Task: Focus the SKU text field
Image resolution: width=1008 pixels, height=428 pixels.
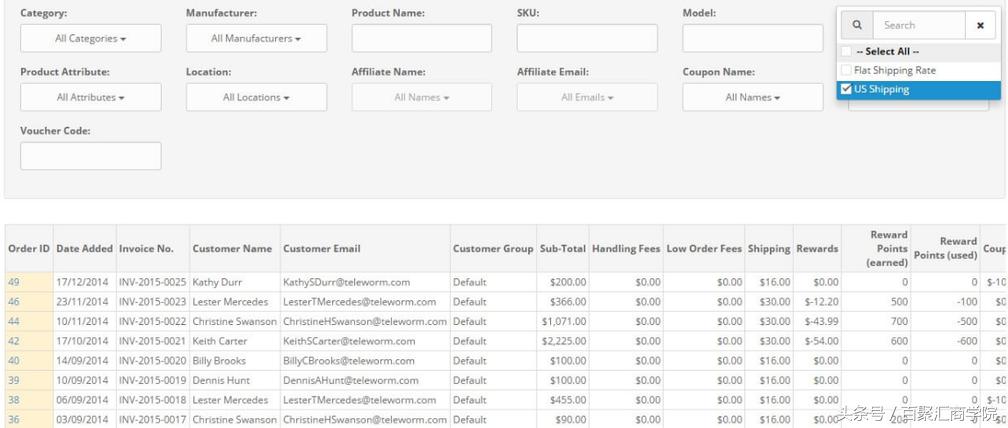Action: coord(587,39)
